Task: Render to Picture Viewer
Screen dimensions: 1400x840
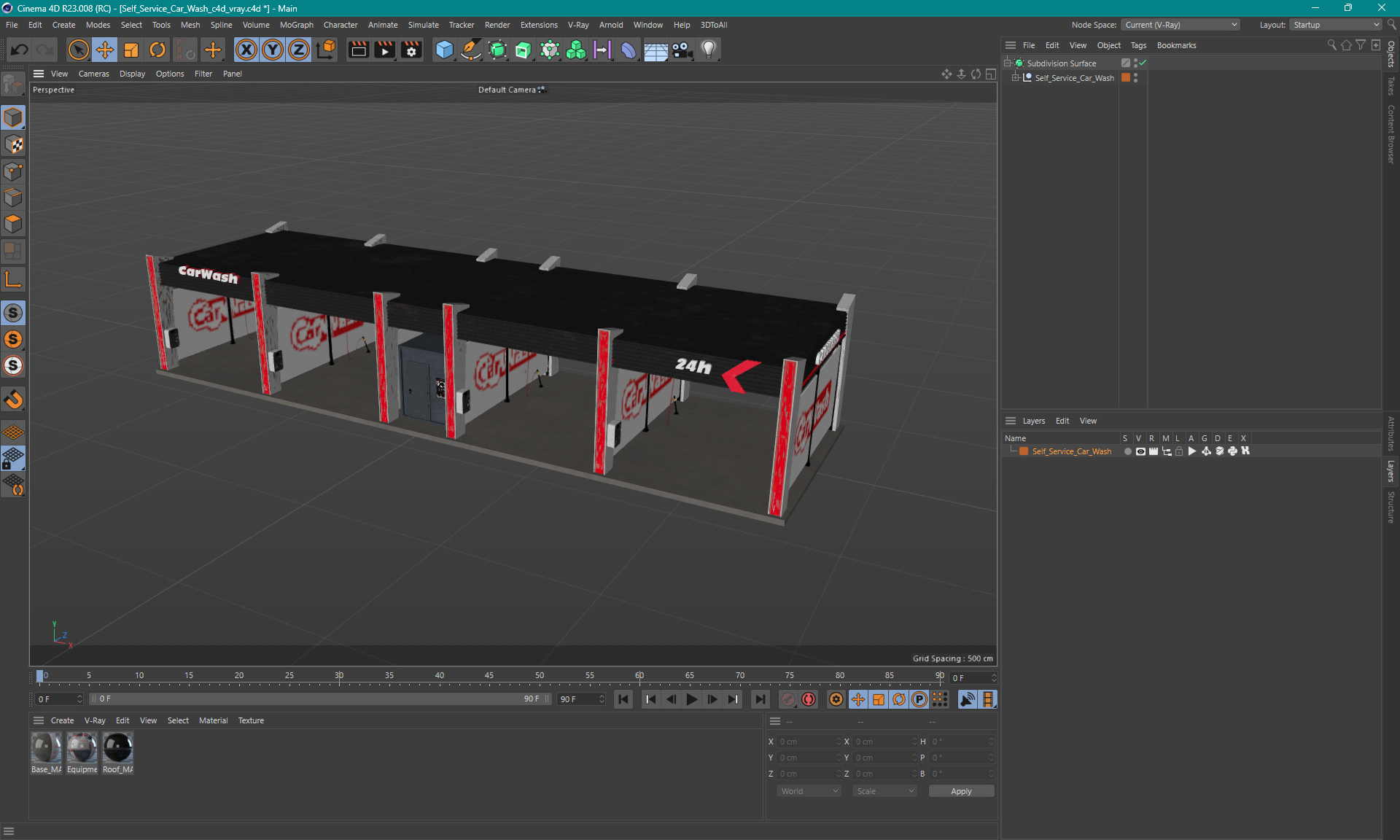Action: pyautogui.click(x=384, y=50)
